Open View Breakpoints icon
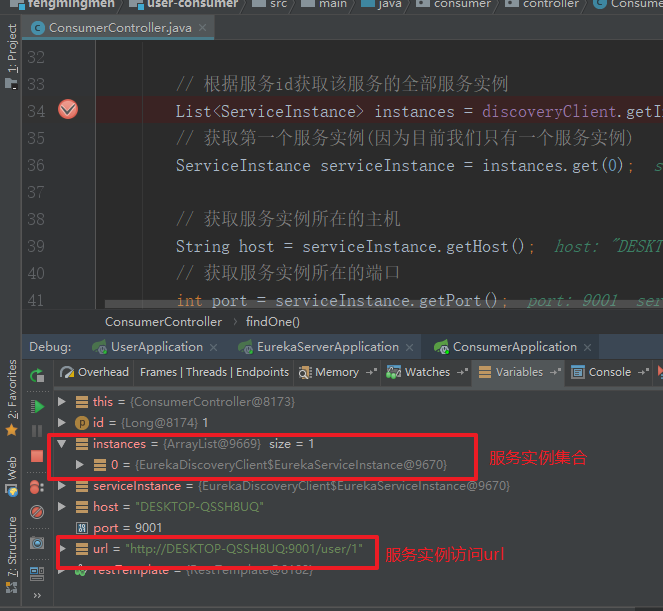663x611 pixels. [37, 487]
